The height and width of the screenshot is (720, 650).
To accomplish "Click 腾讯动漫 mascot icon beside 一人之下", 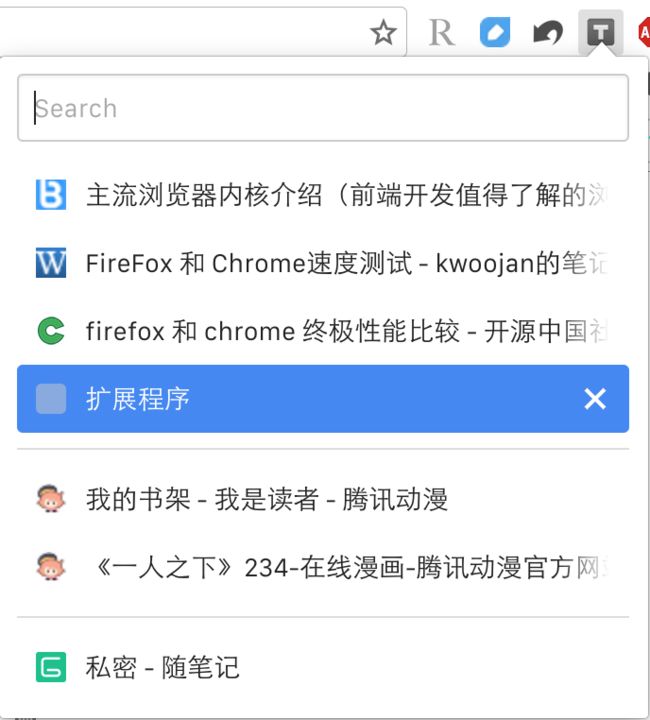I will (51, 567).
